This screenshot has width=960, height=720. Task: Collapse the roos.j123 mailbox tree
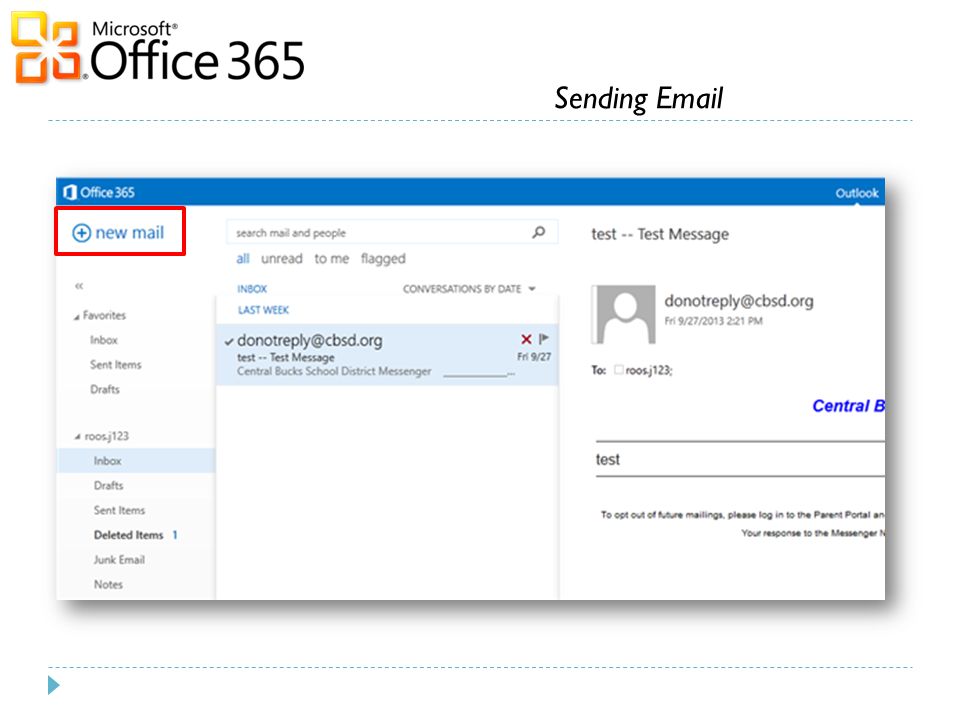[x=77, y=437]
